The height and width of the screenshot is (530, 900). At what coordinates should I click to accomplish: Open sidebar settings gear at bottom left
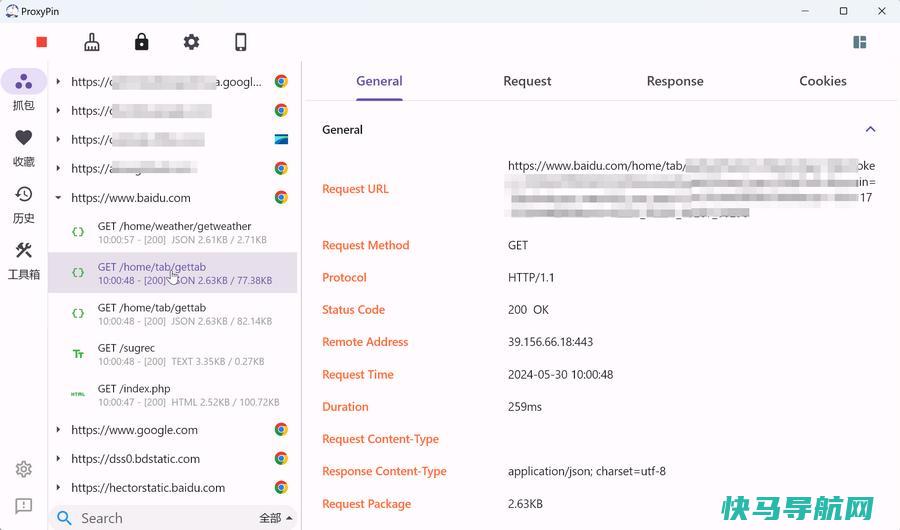click(24, 469)
